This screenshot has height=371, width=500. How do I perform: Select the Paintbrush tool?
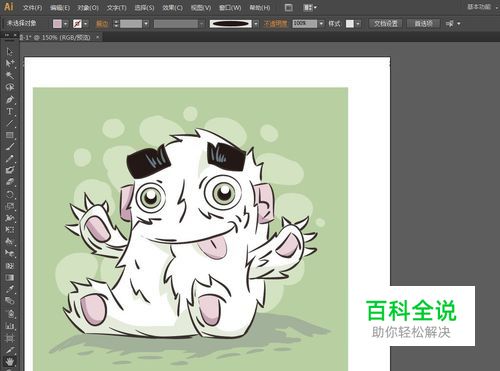coord(9,147)
